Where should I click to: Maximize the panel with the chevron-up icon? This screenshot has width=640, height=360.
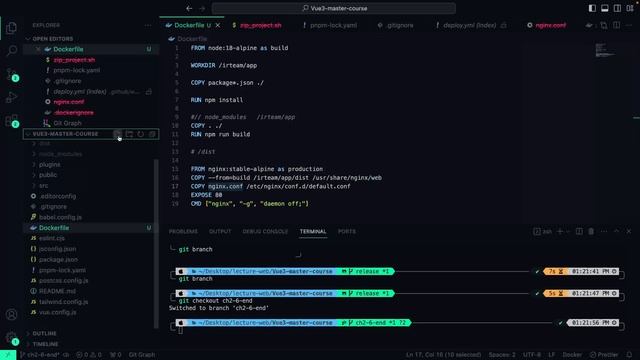tap(616, 231)
